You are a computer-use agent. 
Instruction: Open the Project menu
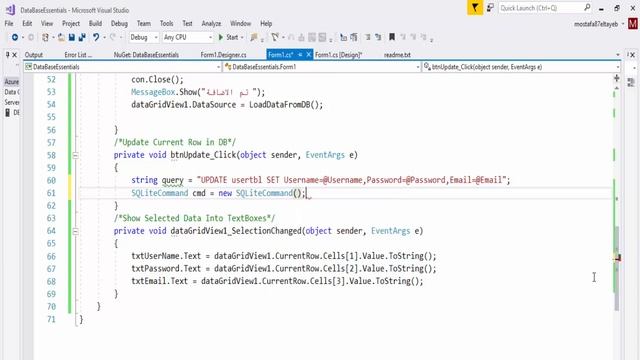[71, 24]
